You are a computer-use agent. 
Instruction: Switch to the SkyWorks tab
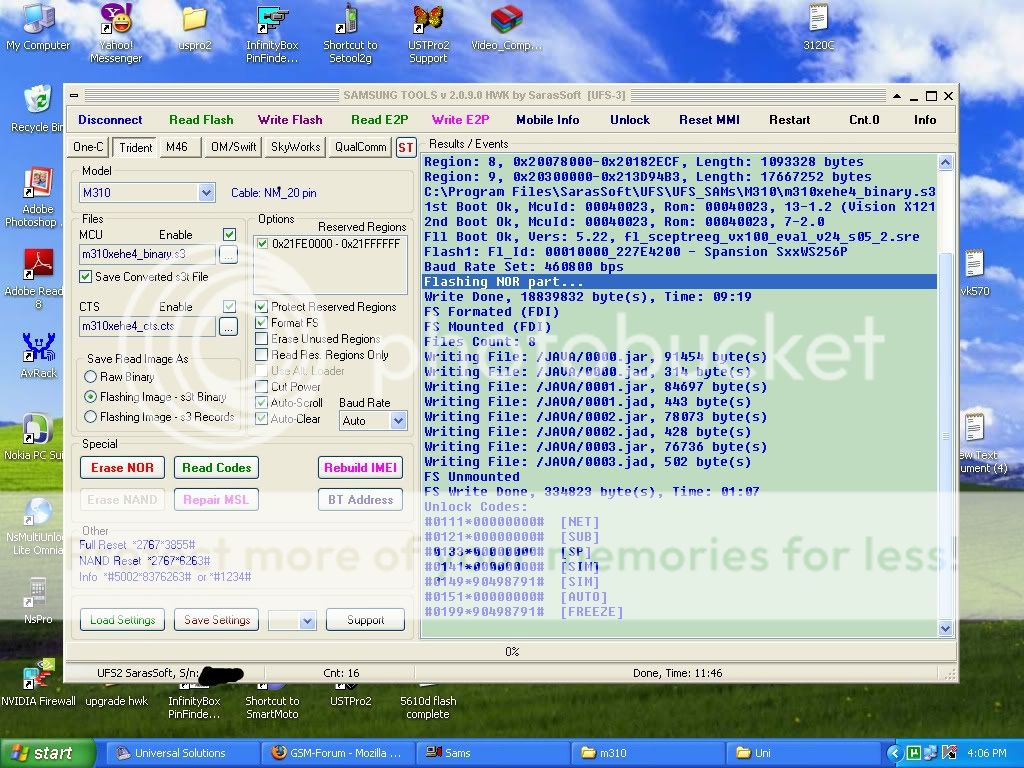point(295,147)
